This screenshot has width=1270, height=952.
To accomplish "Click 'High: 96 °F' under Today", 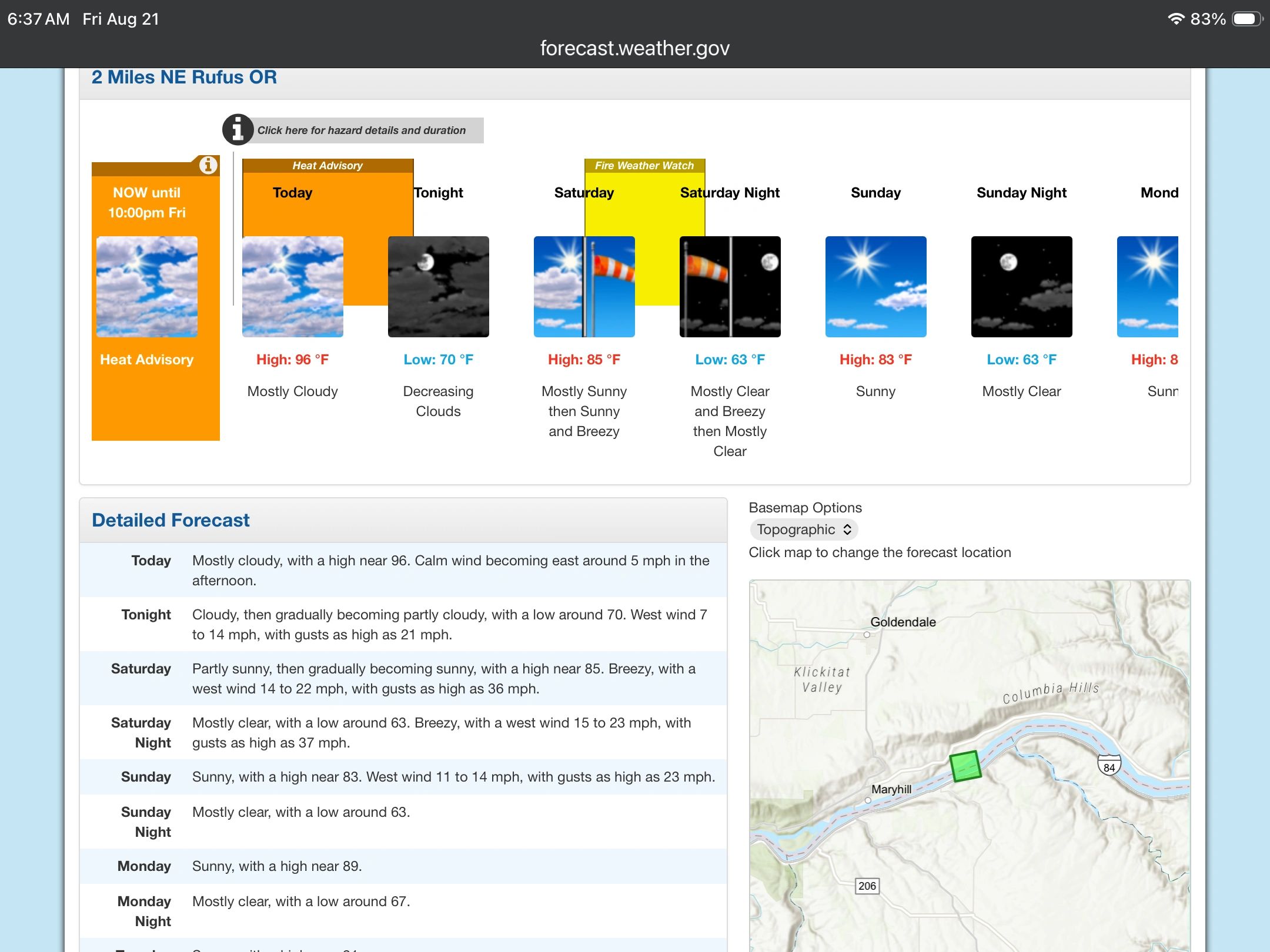I will [x=293, y=360].
